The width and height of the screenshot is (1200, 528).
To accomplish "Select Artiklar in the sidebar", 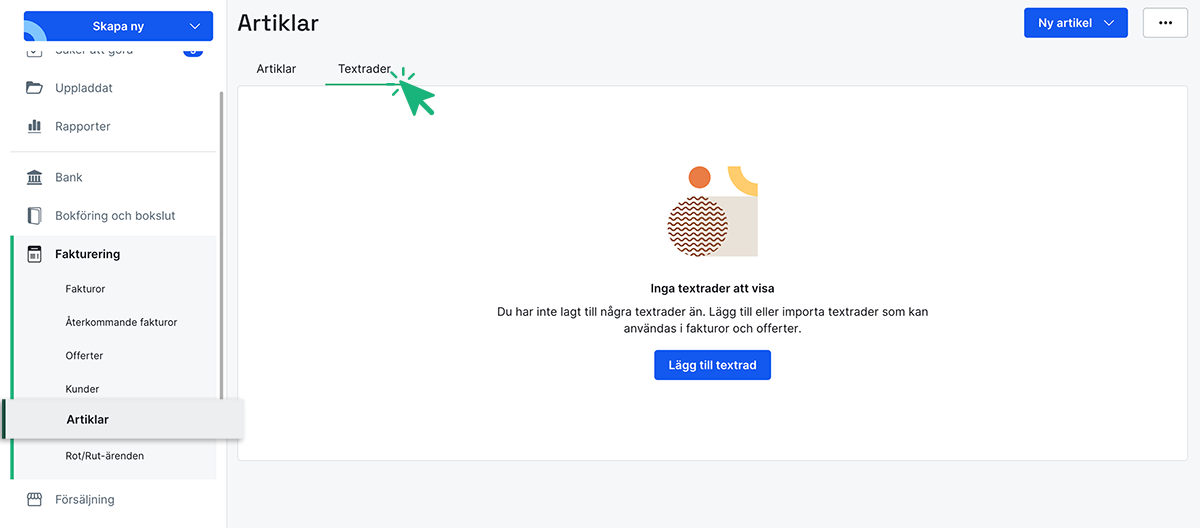I will 88,420.
